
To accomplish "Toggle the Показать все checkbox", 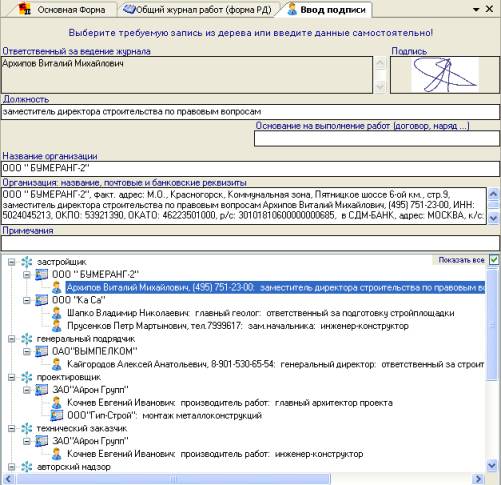I will (x=494, y=260).
